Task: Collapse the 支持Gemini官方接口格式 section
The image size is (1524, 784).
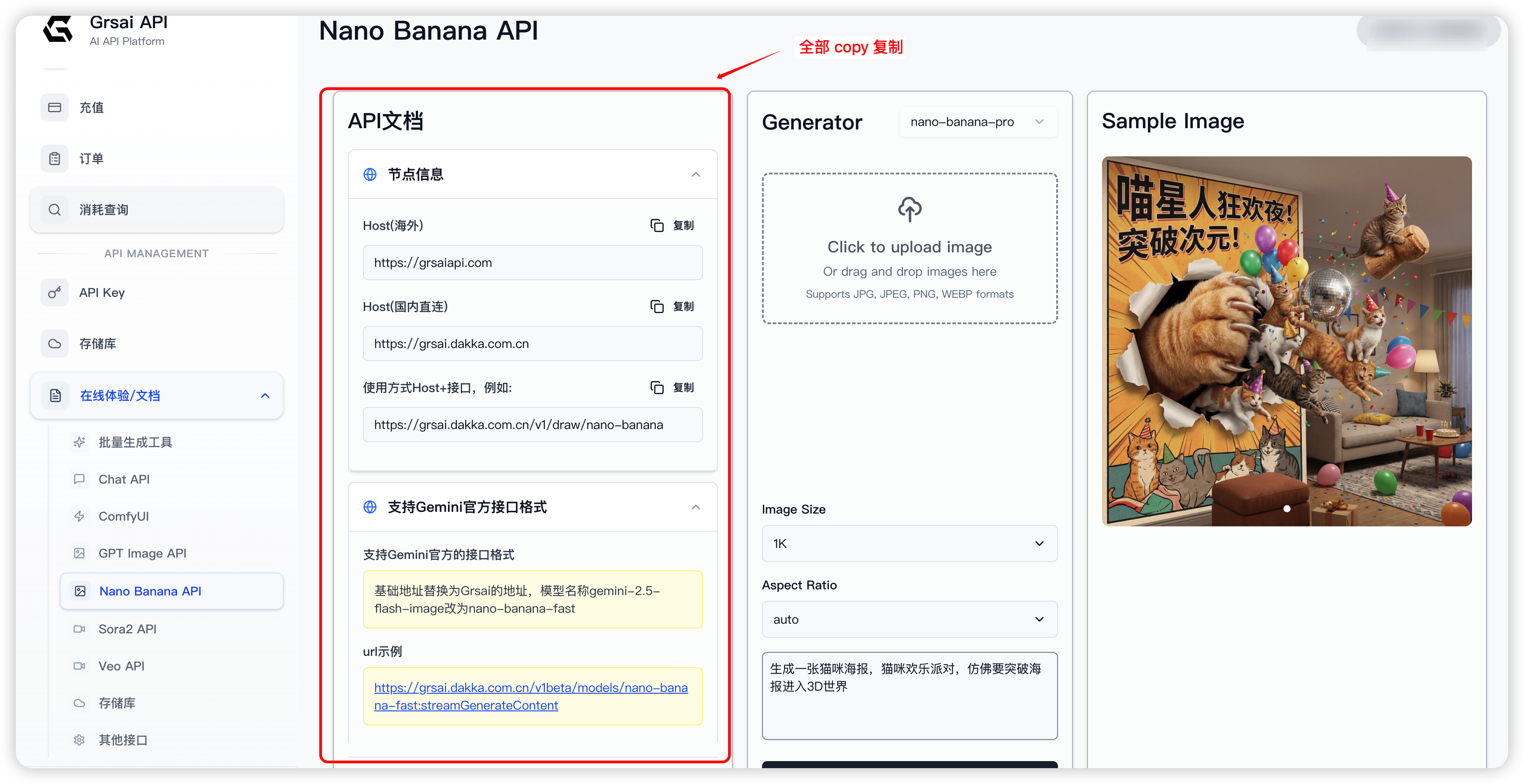Action: click(696, 507)
